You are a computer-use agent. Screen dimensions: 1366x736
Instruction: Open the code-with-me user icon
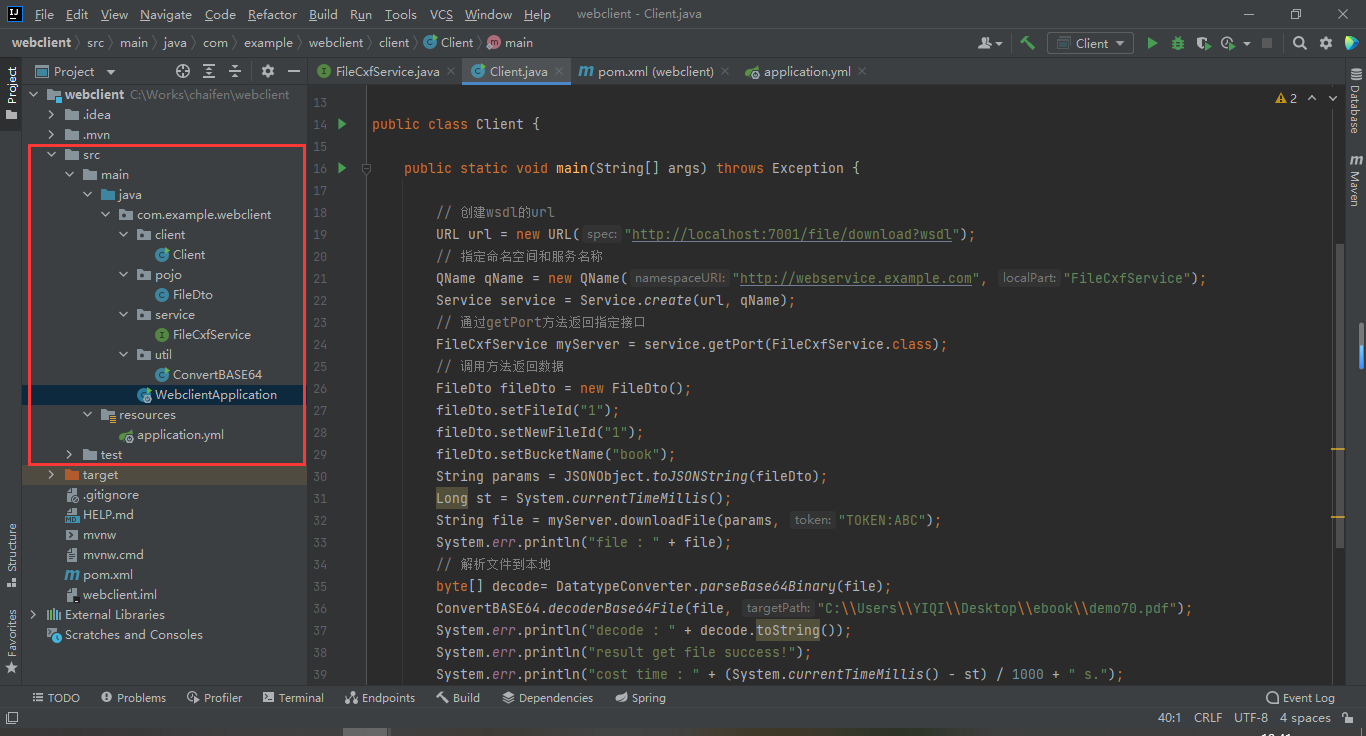click(x=991, y=43)
